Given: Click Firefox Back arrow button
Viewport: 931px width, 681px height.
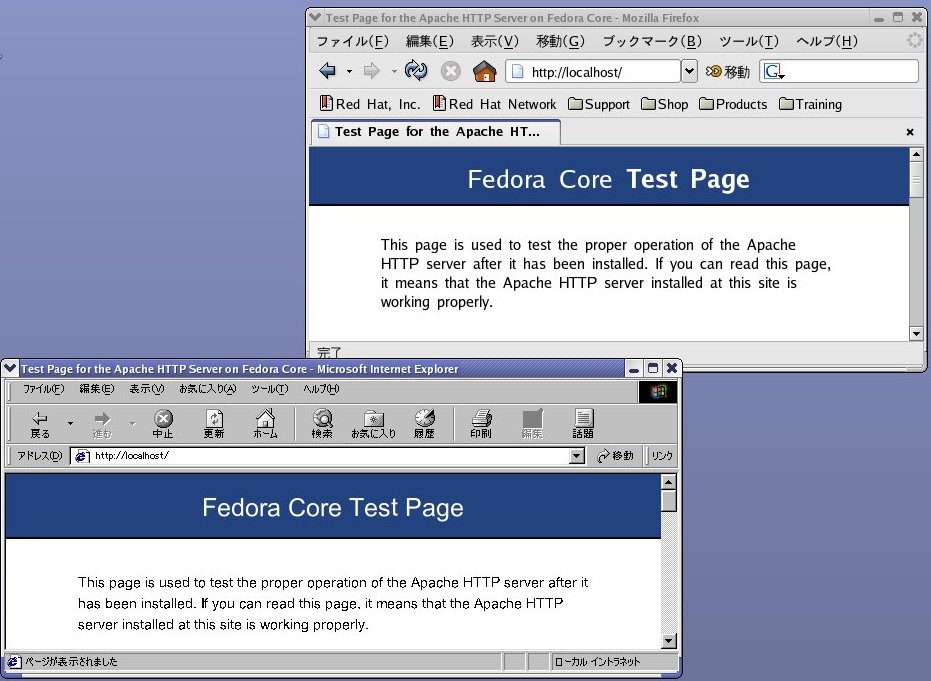Looking at the screenshot, I should coord(327,71).
